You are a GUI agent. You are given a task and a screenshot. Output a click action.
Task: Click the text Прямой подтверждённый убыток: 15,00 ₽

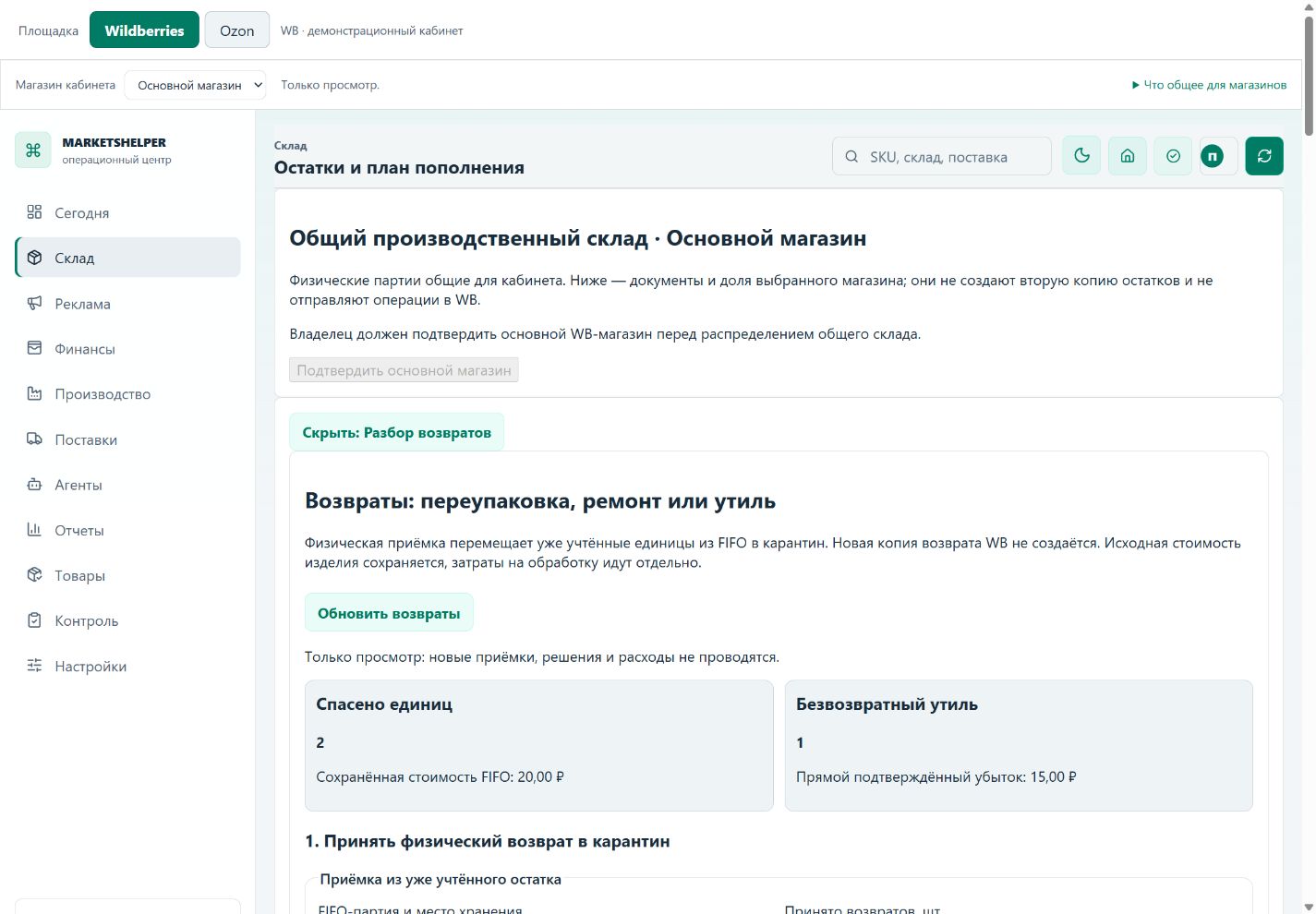(x=936, y=777)
